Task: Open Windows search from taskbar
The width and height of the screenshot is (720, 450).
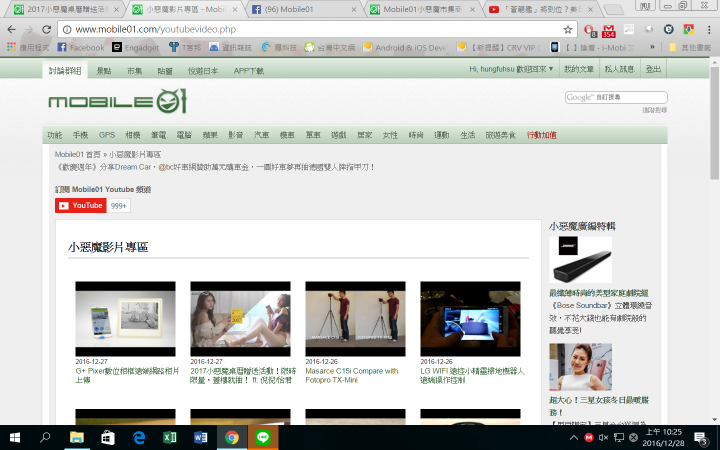Action: pos(45,438)
